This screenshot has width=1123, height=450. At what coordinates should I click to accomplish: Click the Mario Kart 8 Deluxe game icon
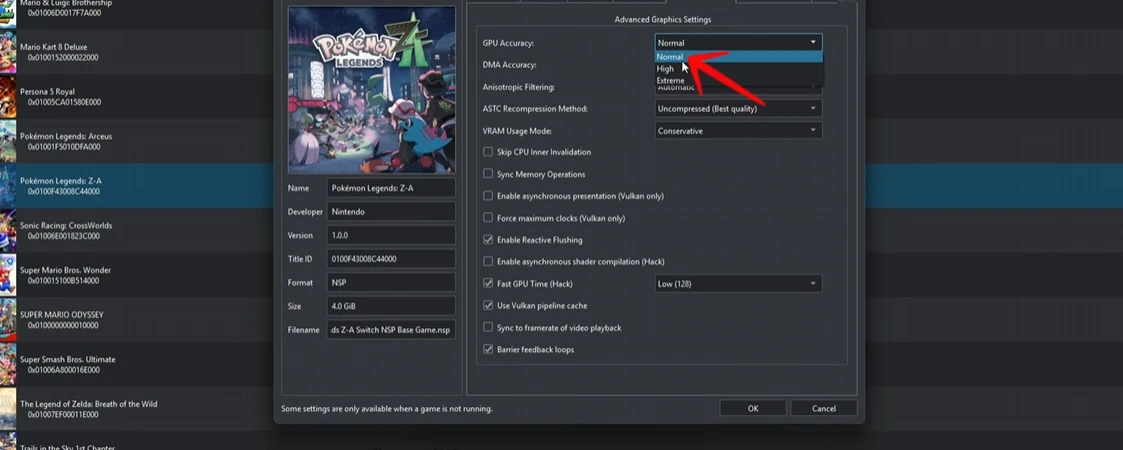pyautogui.click(x=7, y=52)
